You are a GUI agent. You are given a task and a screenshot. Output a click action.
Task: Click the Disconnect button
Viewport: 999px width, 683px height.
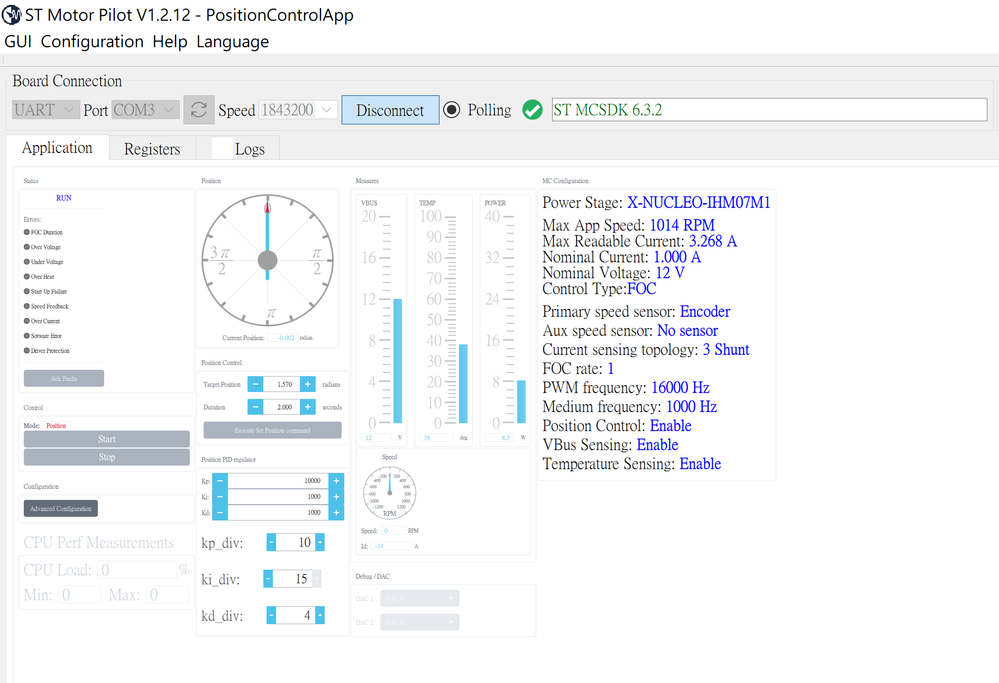click(390, 110)
